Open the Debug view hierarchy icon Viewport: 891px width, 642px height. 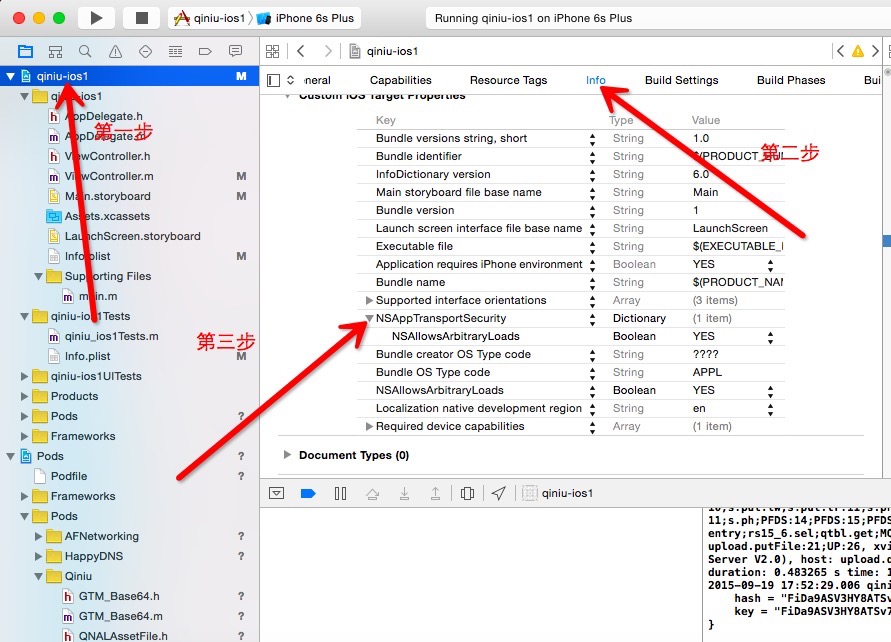pyautogui.click(x=467, y=493)
